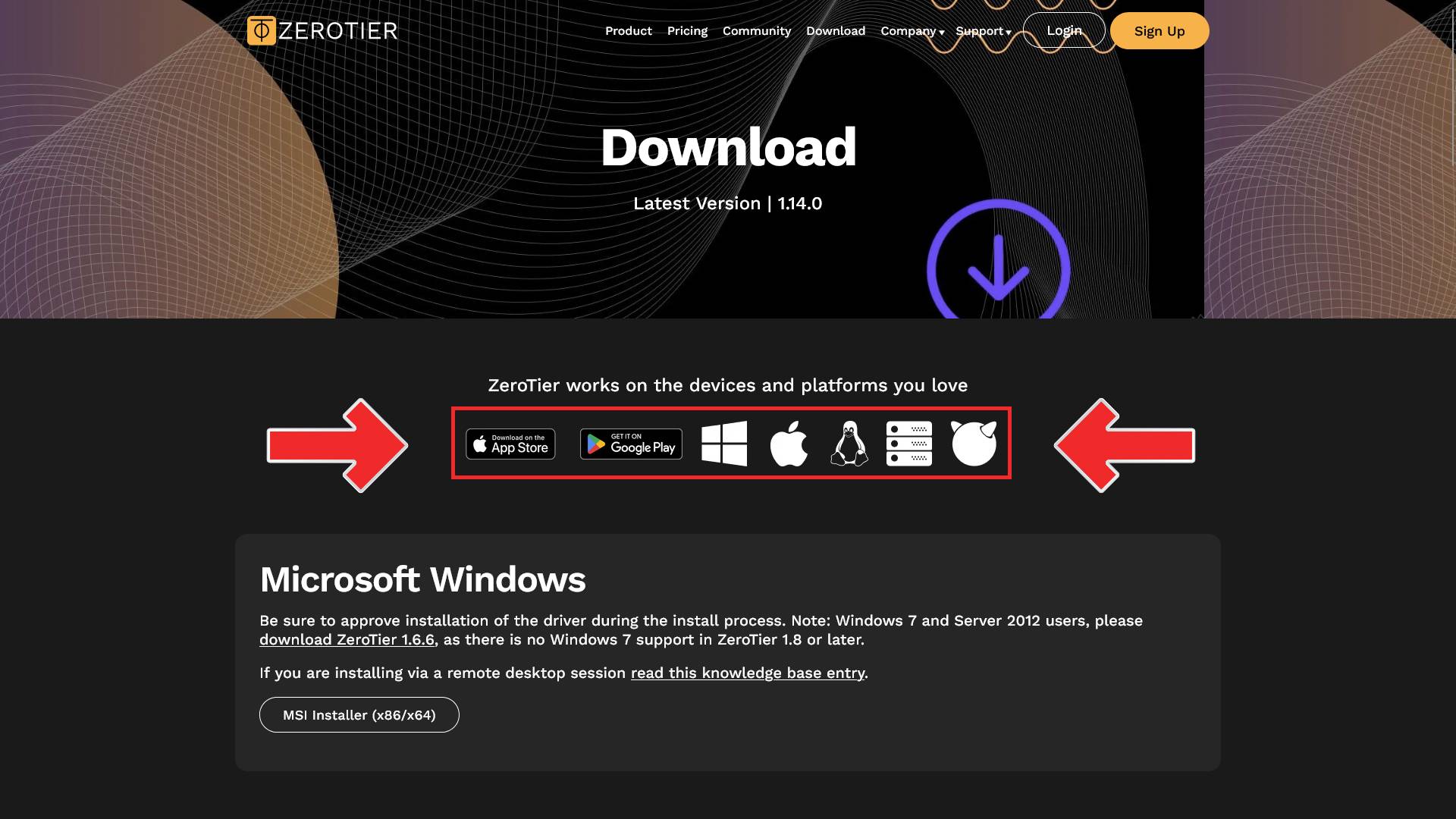The width and height of the screenshot is (1456, 819).
Task: Open the Community page
Action: click(x=757, y=31)
